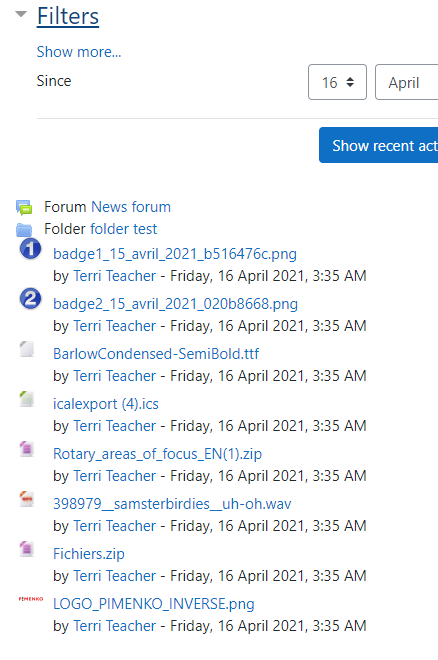Click the BarlowCondensed font file icon

(27, 349)
